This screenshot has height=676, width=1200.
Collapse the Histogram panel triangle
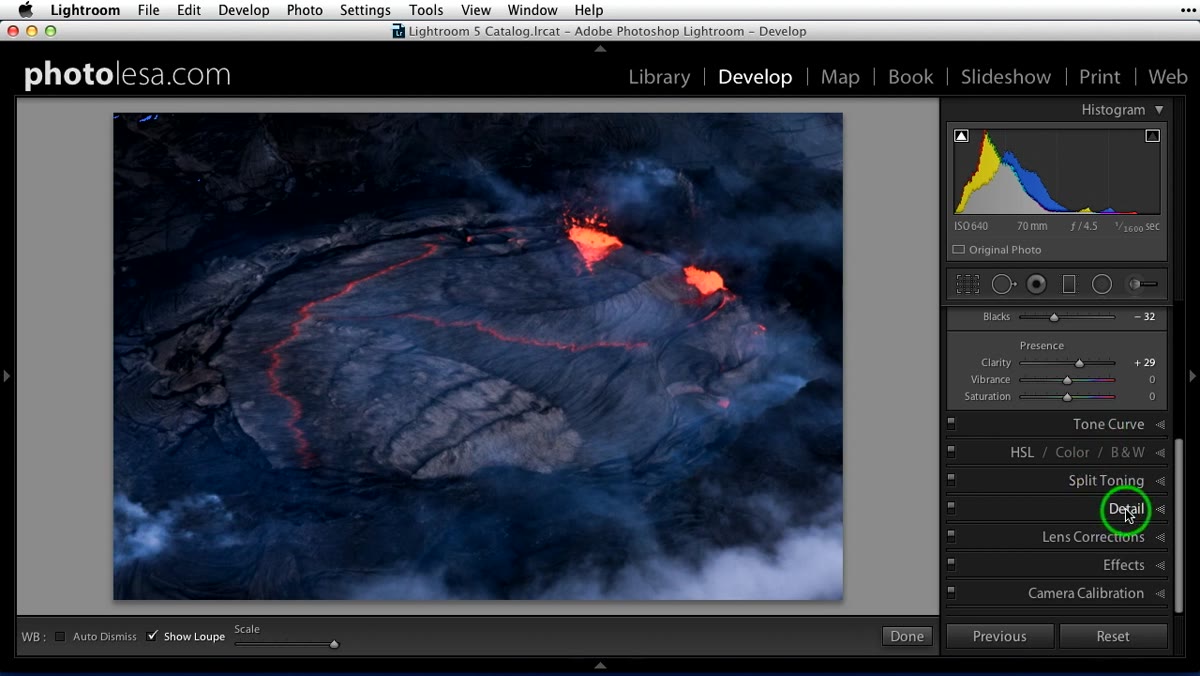(x=1159, y=110)
